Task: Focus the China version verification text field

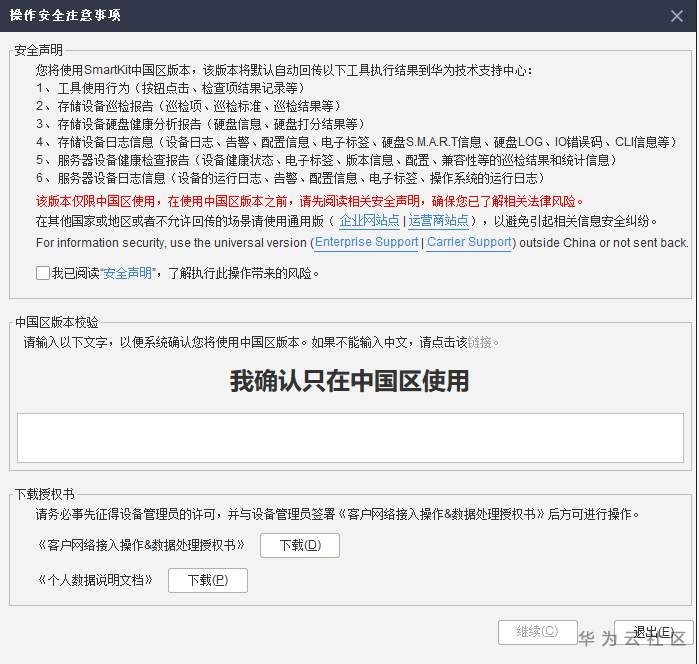Action: pyautogui.click(x=350, y=438)
